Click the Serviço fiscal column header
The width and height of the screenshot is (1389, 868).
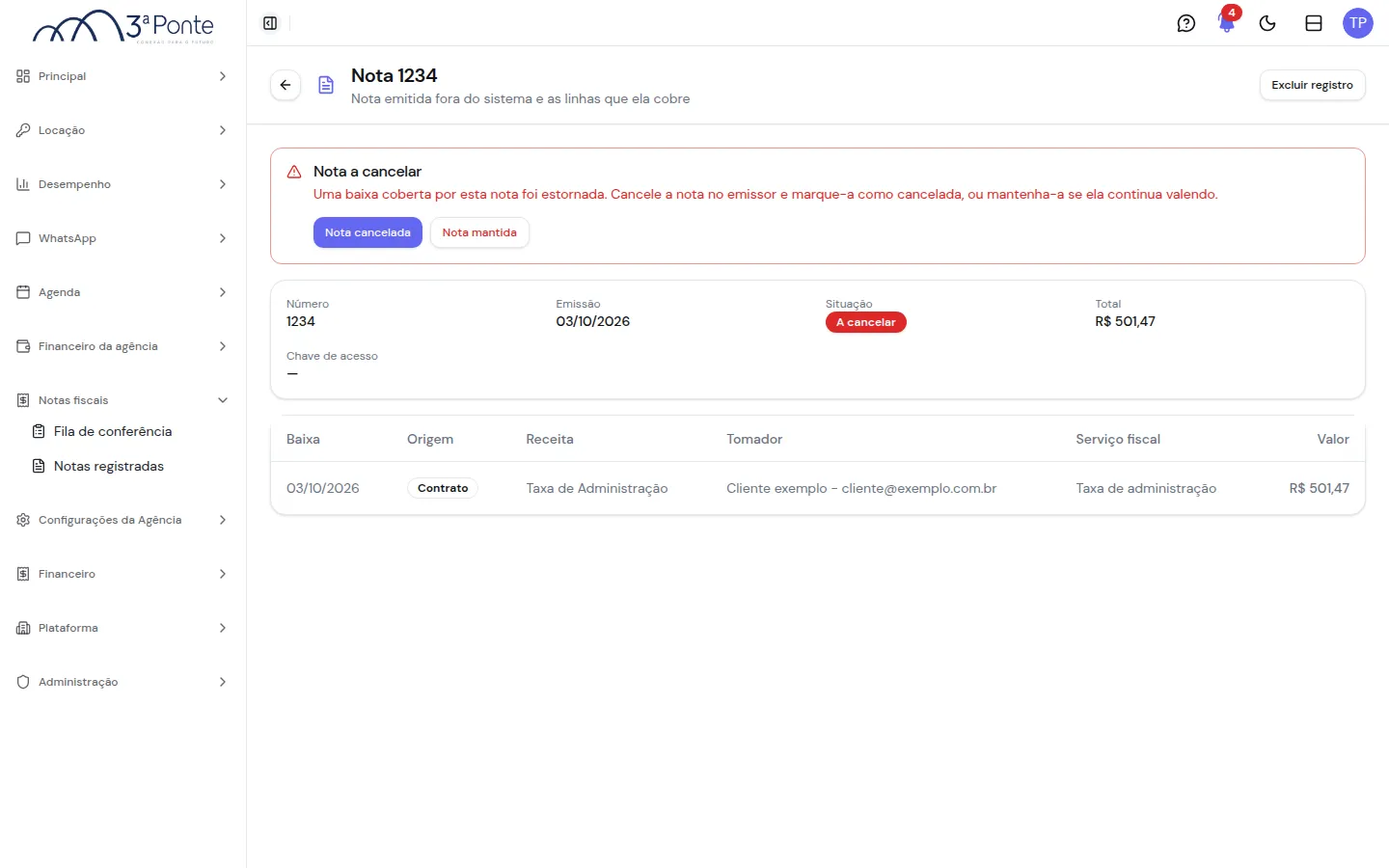click(x=1118, y=439)
